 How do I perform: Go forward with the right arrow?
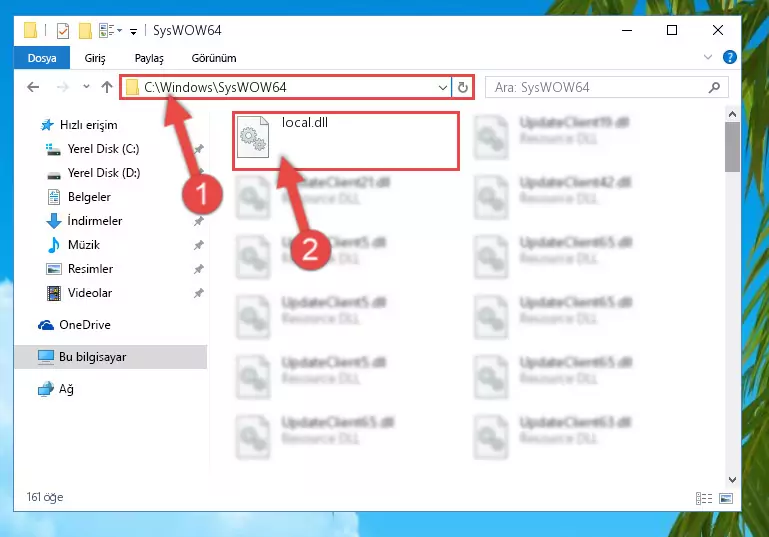[62, 87]
